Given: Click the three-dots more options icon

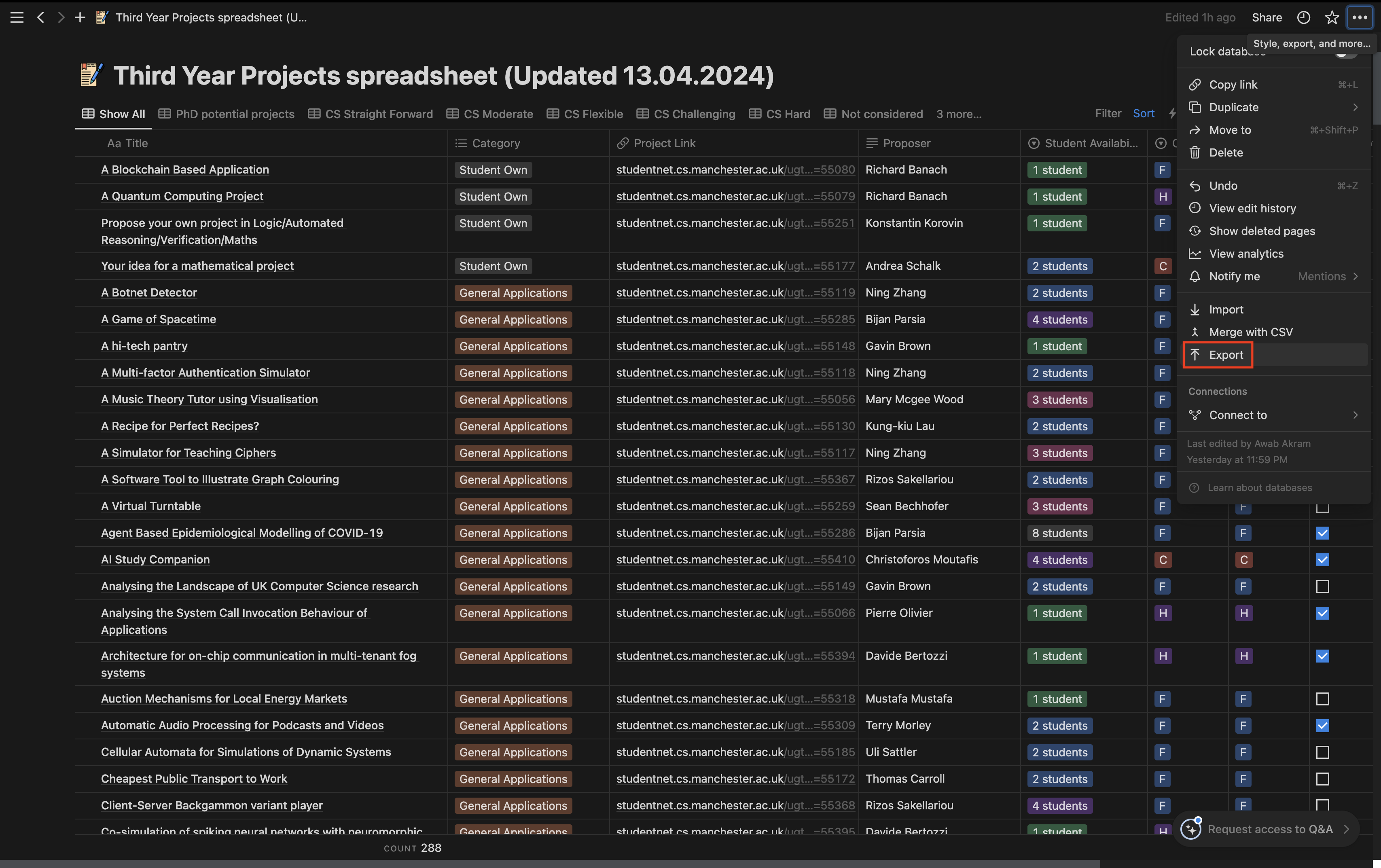Looking at the screenshot, I should (x=1360, y=17).
